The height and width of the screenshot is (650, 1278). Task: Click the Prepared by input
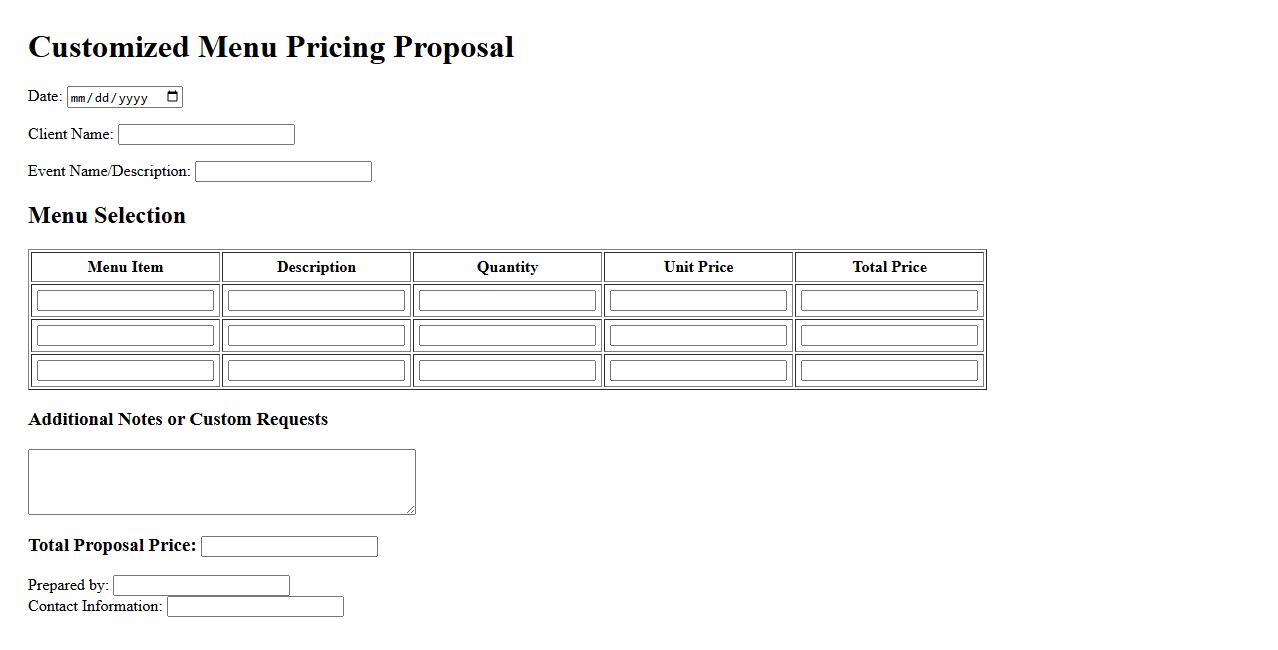pyautogui.click(x=201, y=585)
